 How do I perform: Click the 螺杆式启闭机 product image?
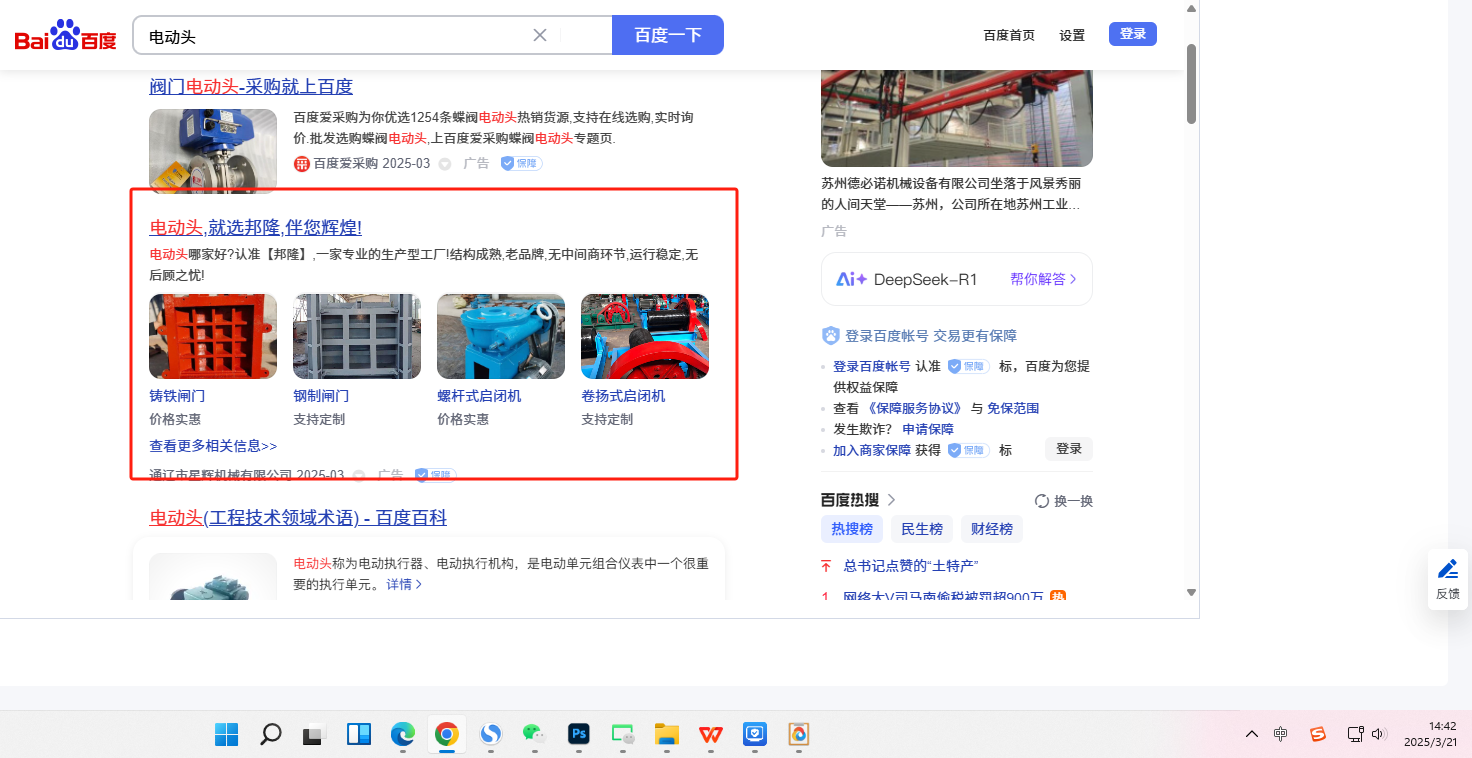(501, 336)
